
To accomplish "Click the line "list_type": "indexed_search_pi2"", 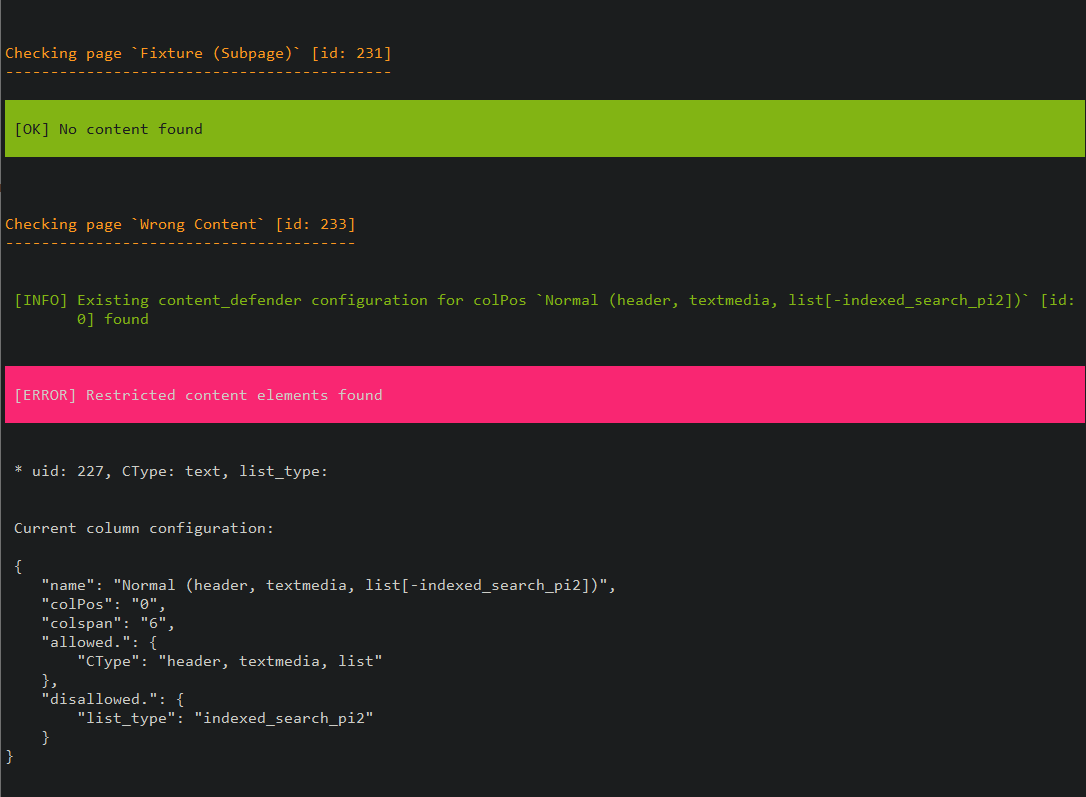I will click(x=225, y=719).
